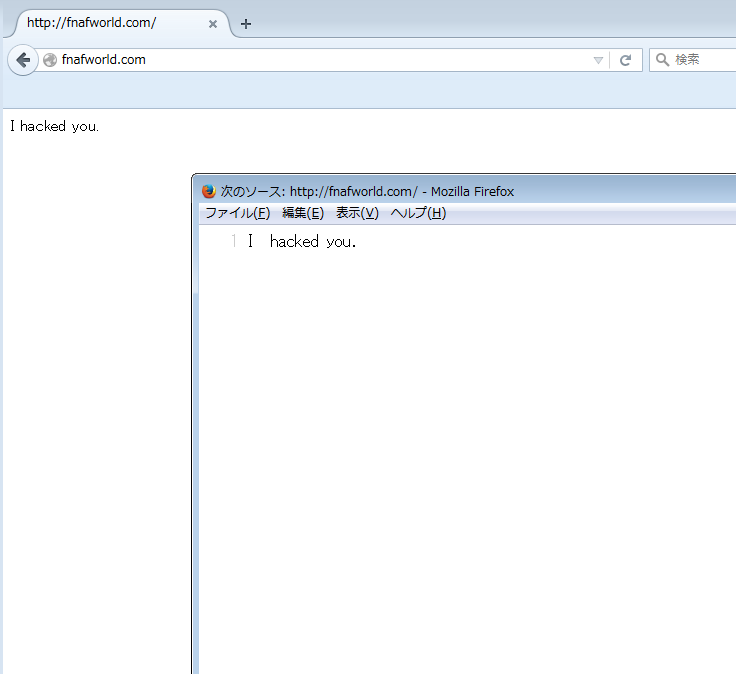This screenshot has width=736, height=674.
Task: Reload the page with the refresh icon
Action: (x=626, y=60)
